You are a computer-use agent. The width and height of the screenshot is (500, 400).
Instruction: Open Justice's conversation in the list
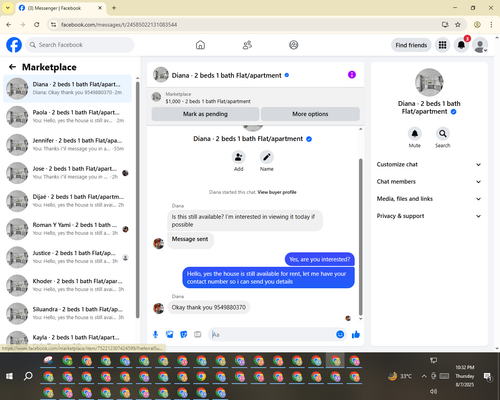(x=67, y=257)
